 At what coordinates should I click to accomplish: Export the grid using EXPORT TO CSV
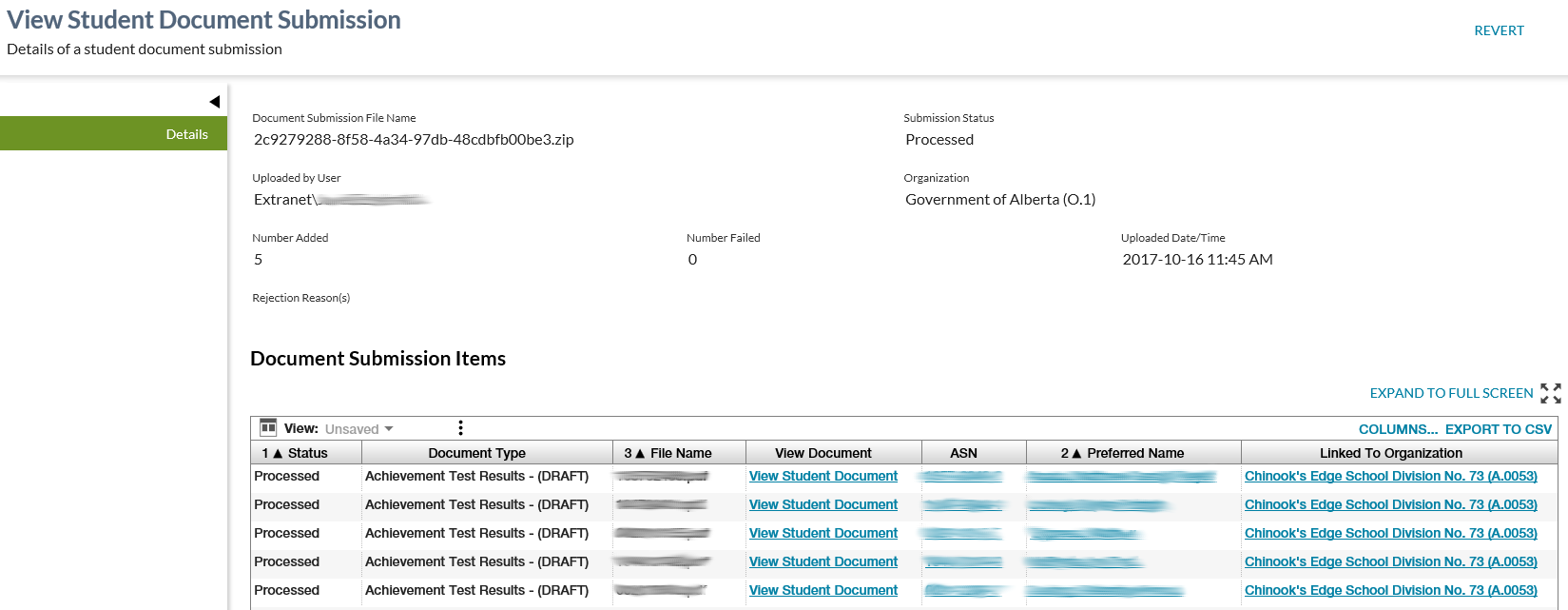coord(1498,429)
